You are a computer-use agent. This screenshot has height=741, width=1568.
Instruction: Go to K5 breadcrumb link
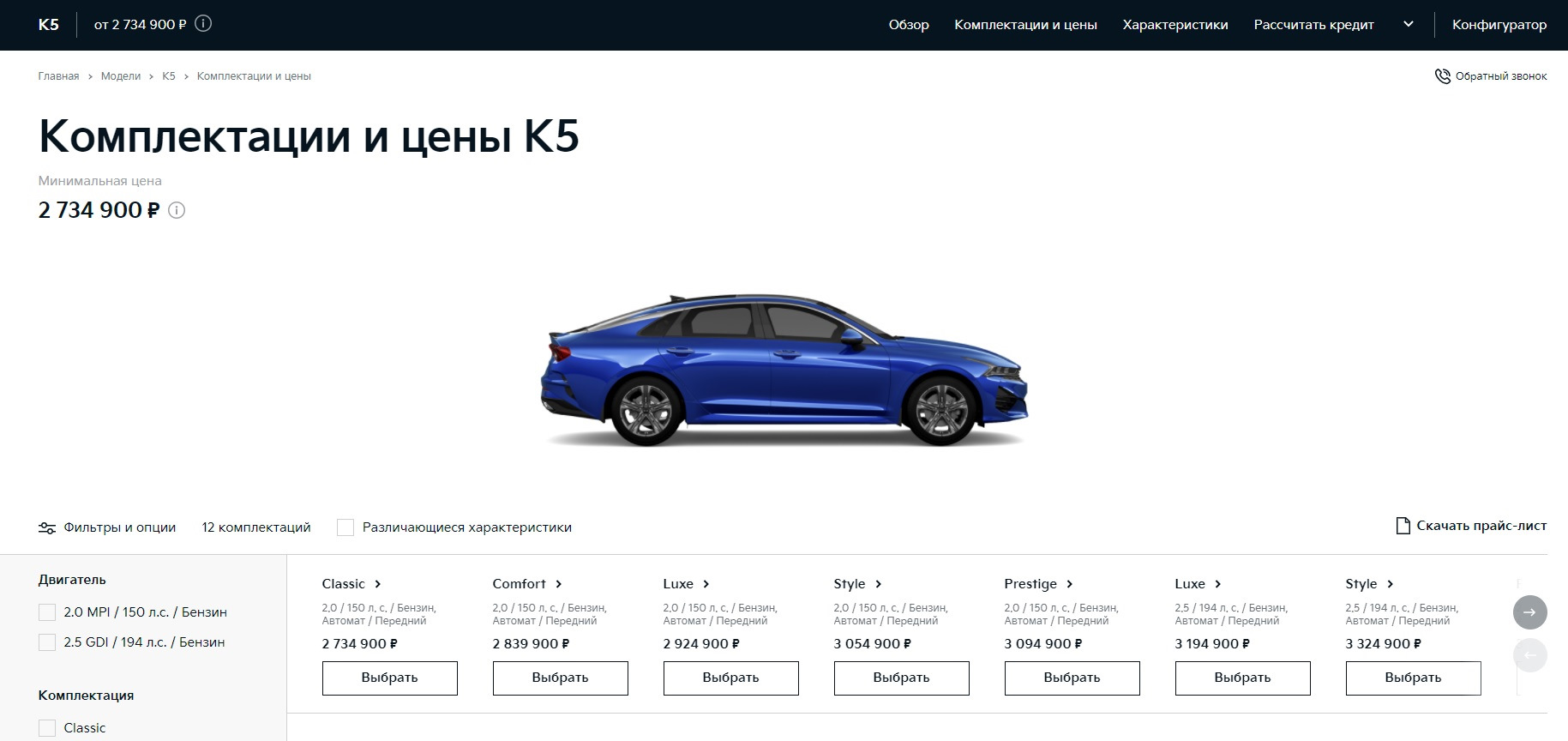point(169,76)
